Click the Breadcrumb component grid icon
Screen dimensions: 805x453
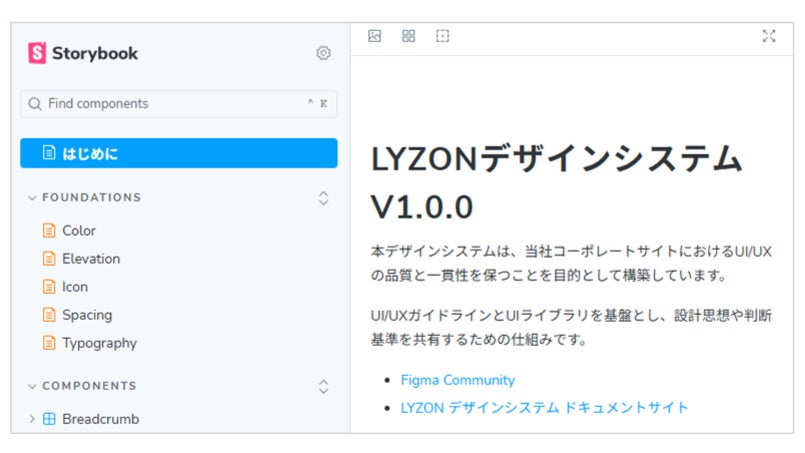(49, 419)
